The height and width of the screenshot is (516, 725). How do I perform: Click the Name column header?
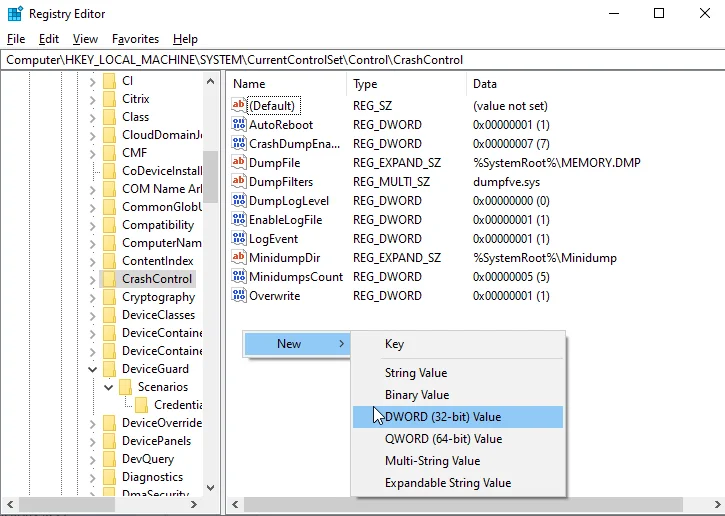tap(287, 84)
